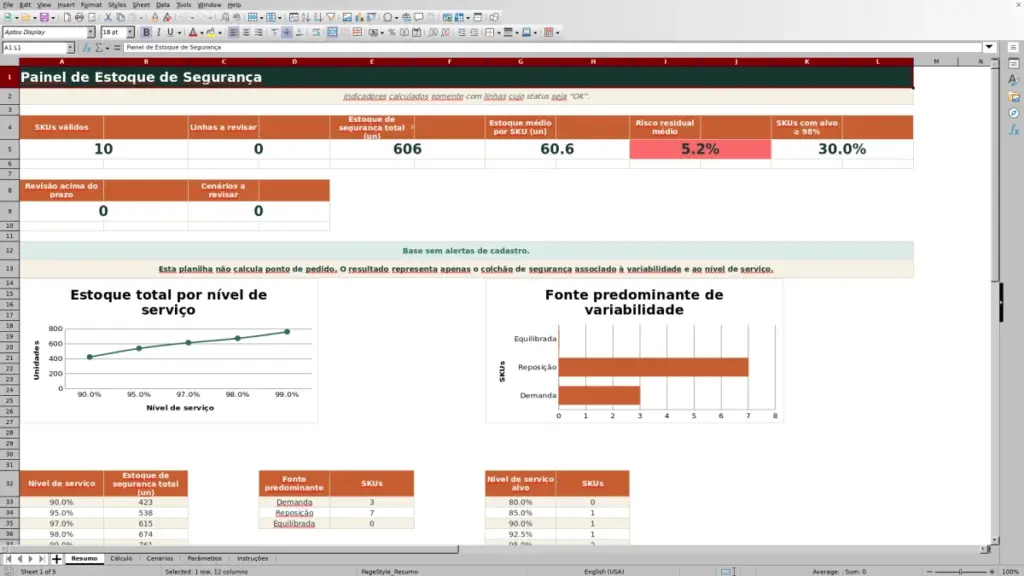The image size is (1024, 576).
Task: Insert a chart using the chart icon
Action: 359,18
